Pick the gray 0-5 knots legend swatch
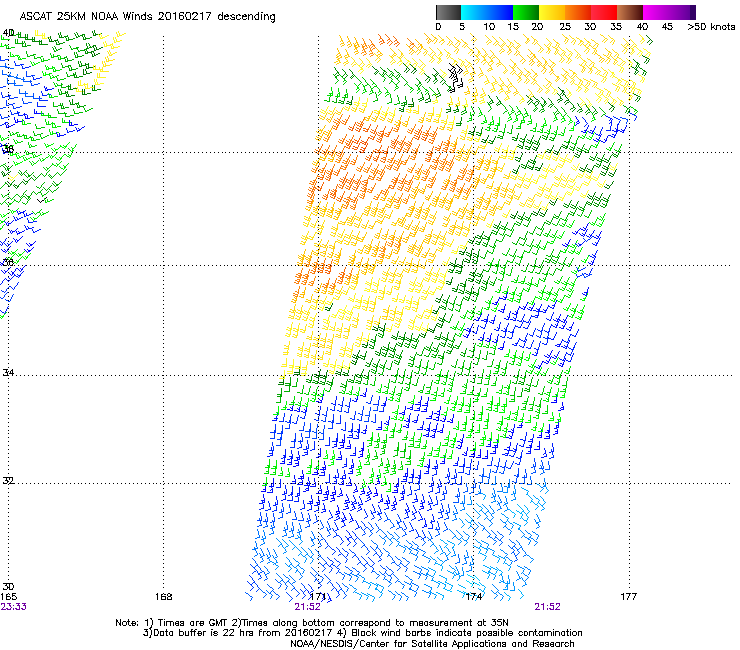740x650 pixels. click(x=448, y=12)
